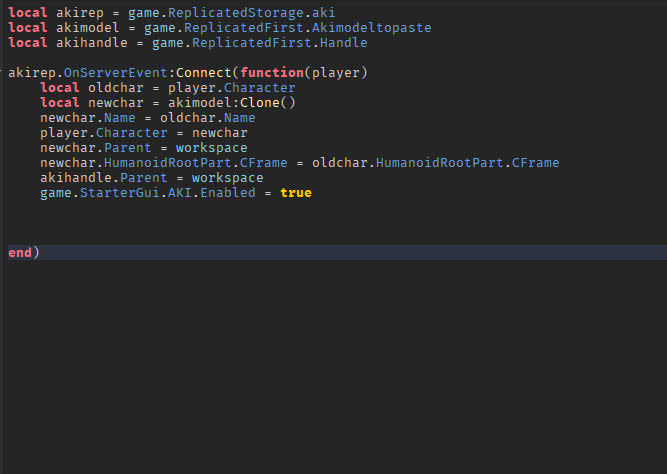
Task: Click the 'Clone' method call
Action: click(259, 103)
